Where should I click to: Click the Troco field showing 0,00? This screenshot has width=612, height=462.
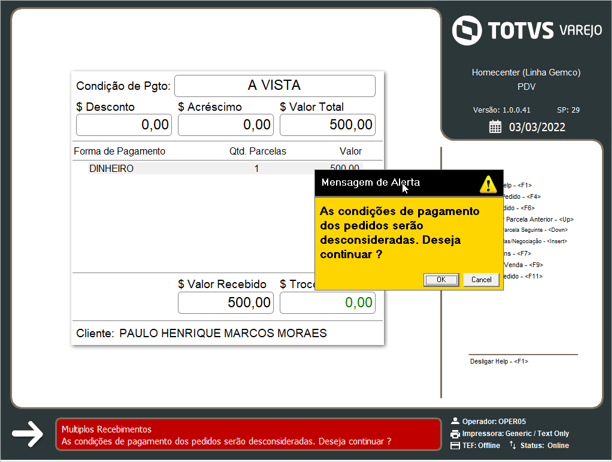tap(327, 303)
